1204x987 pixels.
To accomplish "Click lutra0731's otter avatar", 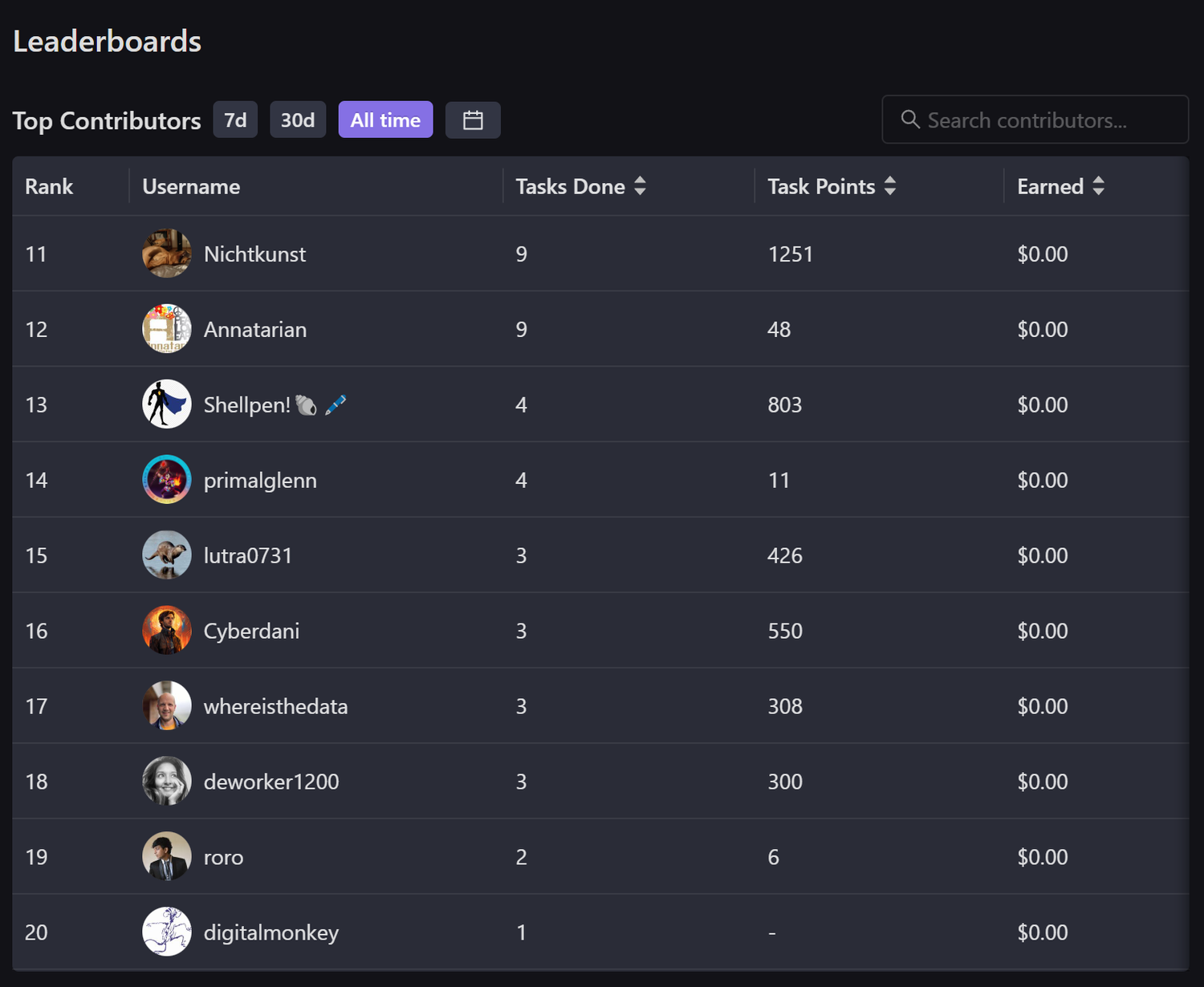I will pyautogui.click(x=167, y=555).
